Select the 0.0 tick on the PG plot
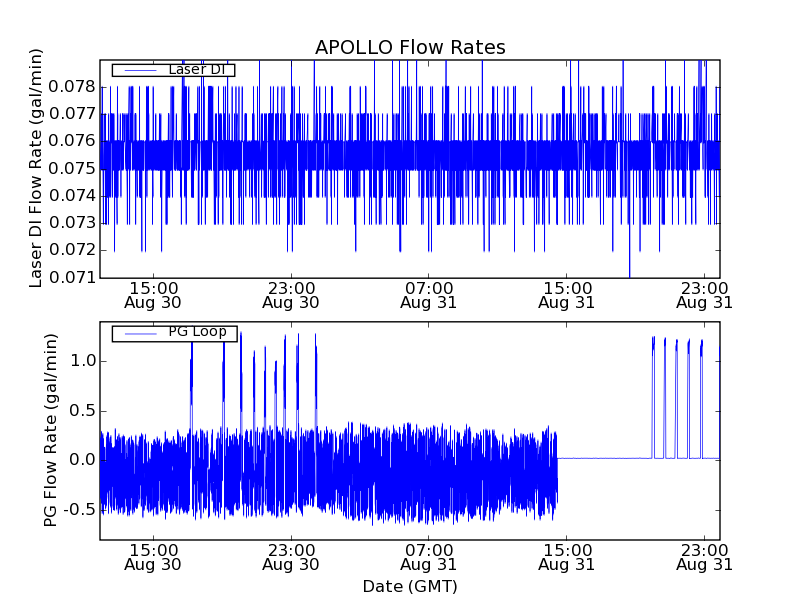This screenshot has width=800, height=600. [x=80, y=460]
